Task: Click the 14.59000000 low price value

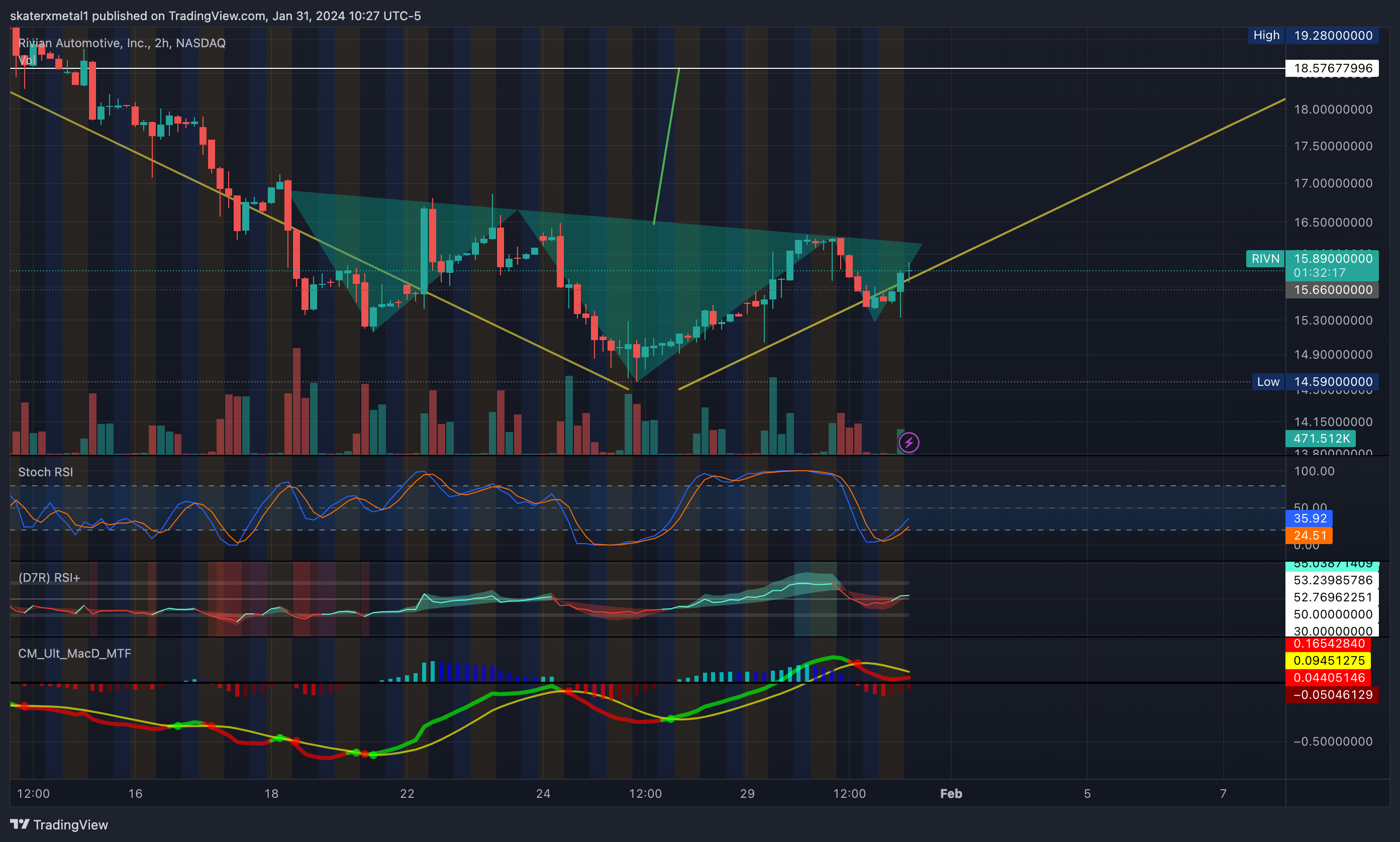Action: 1333,382
